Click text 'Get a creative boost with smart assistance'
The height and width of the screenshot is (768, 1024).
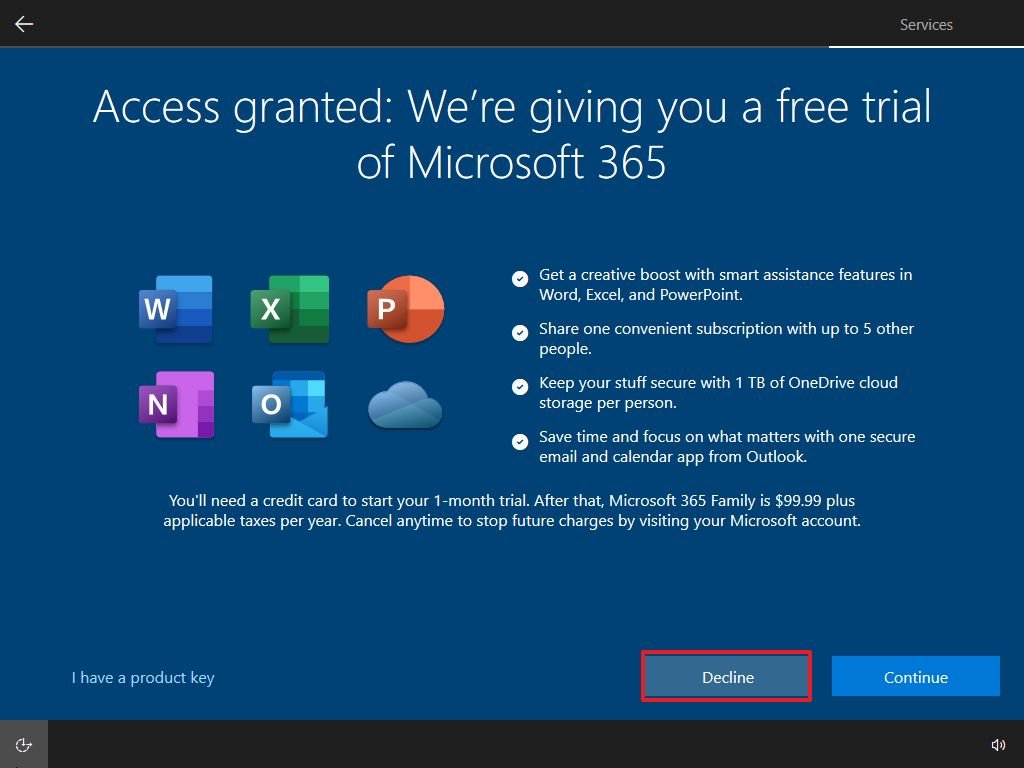(726, 284)
